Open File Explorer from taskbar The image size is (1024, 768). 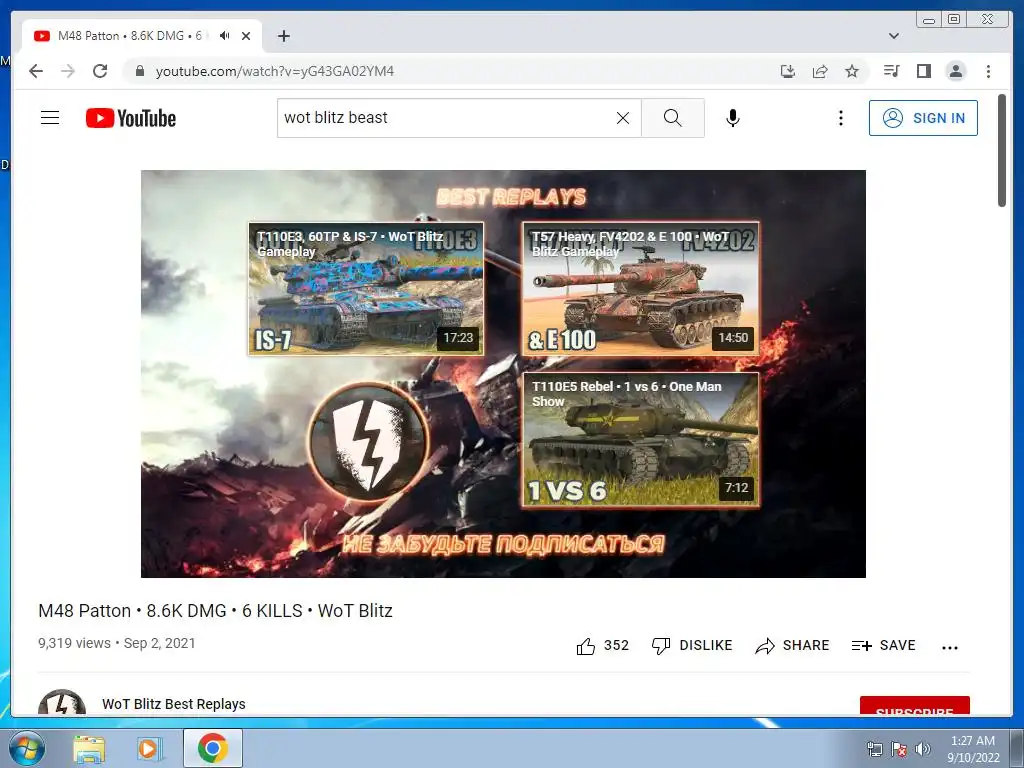click(x=89, y=748)
